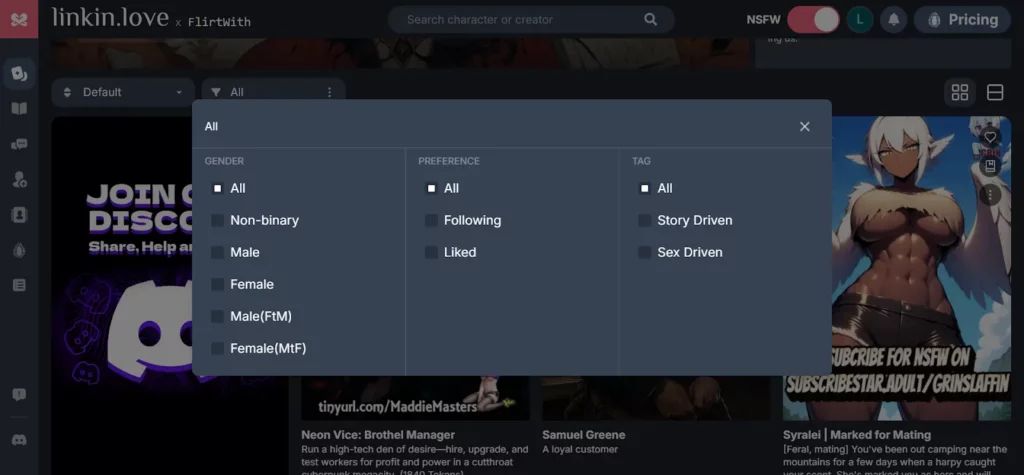Open the Samuel Greene character title
Image resolution: width=1024 pixels, height=475 pixels.
tap(583, 434)
